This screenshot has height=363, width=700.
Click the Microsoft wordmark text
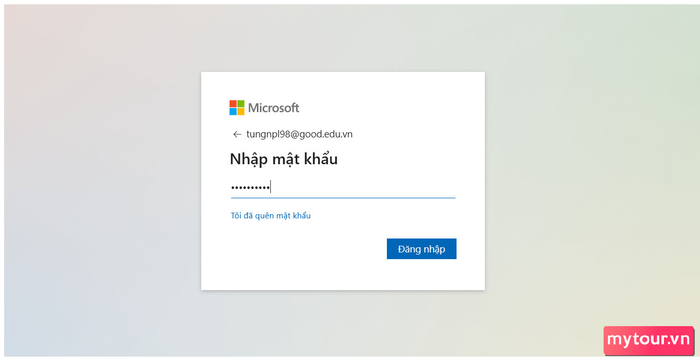pos(273,108)
